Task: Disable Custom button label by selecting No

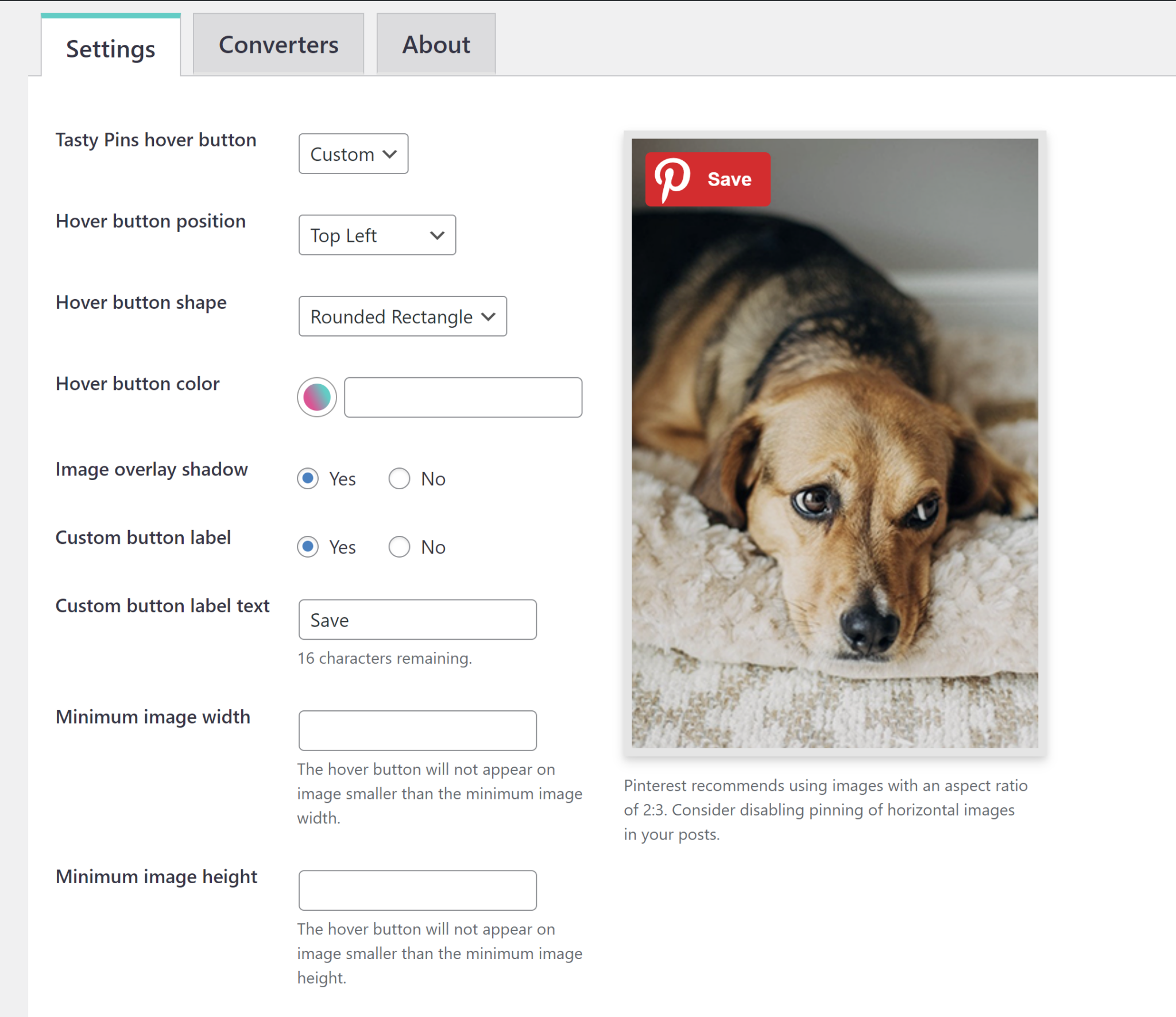Action: point(400,547)
